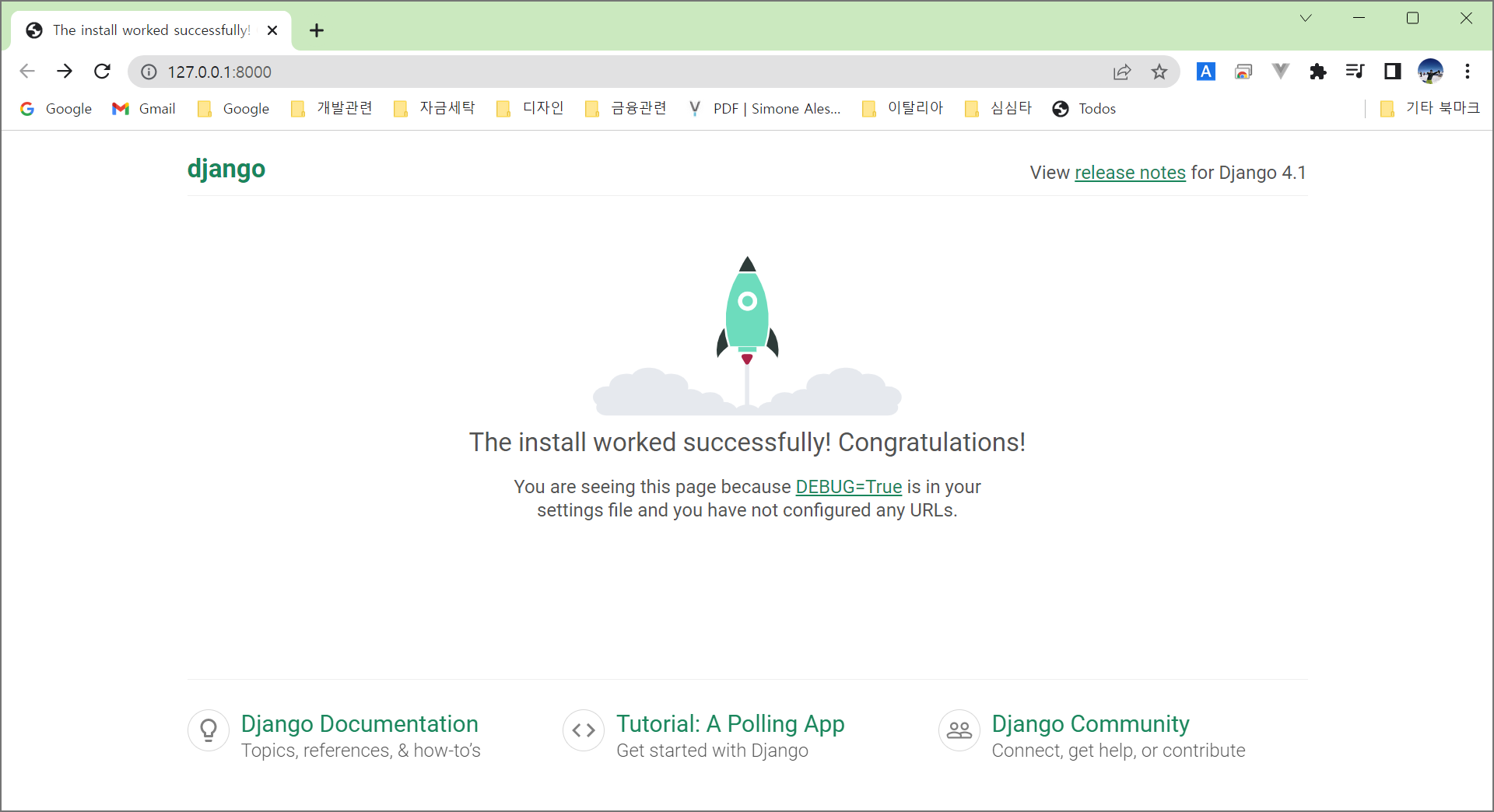Bookmark this tab with the star

[x=1159, y=72]
